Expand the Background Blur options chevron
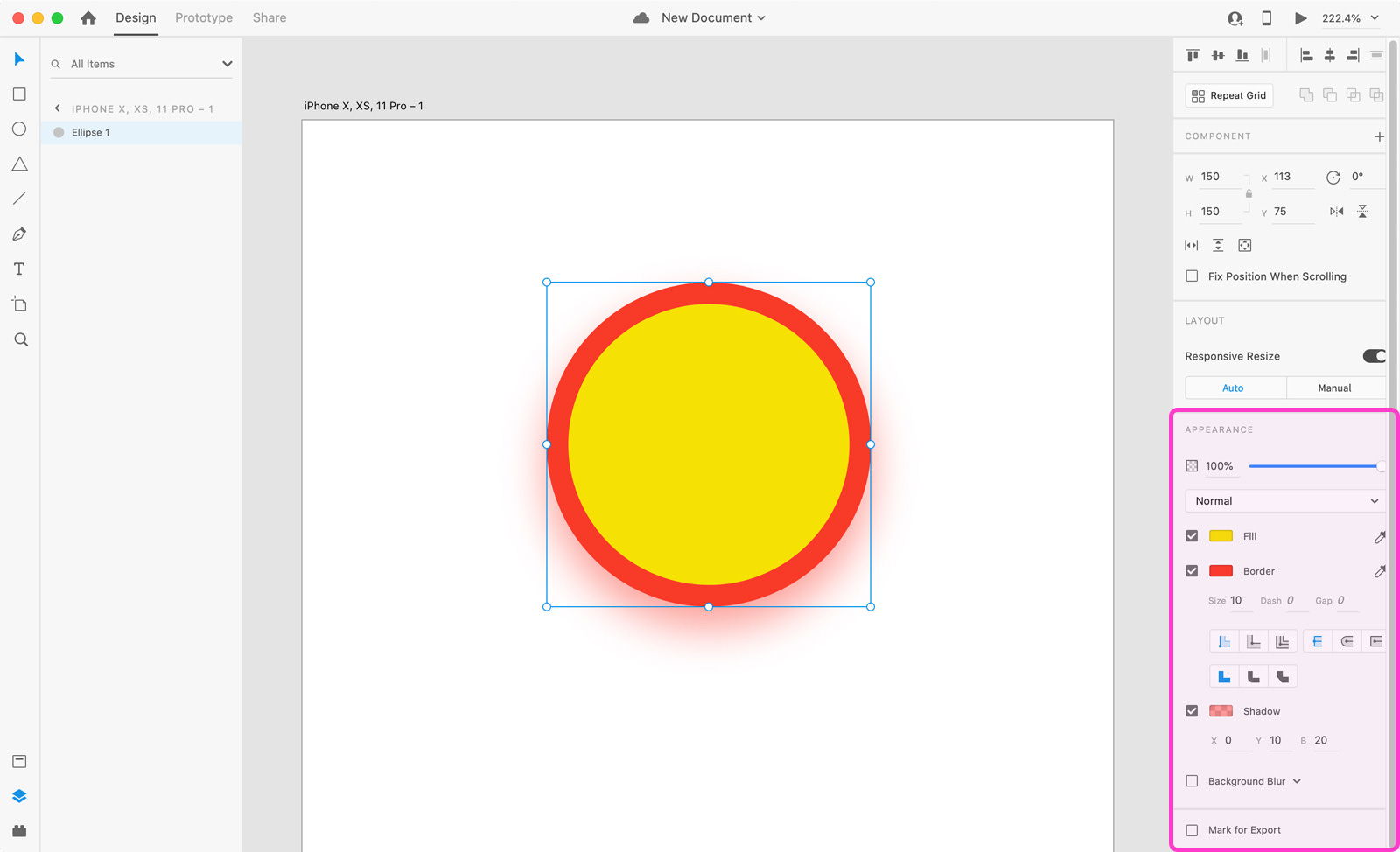The width and height of the screenshot is (1400, 852). pos(1297,781)
